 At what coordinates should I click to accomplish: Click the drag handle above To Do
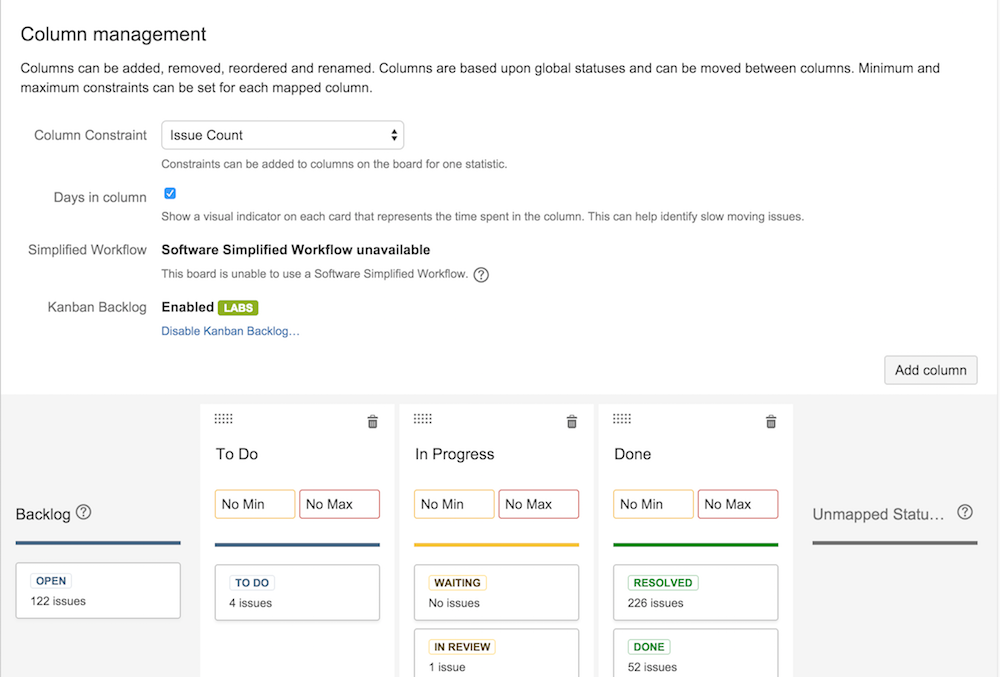point(224,419)
